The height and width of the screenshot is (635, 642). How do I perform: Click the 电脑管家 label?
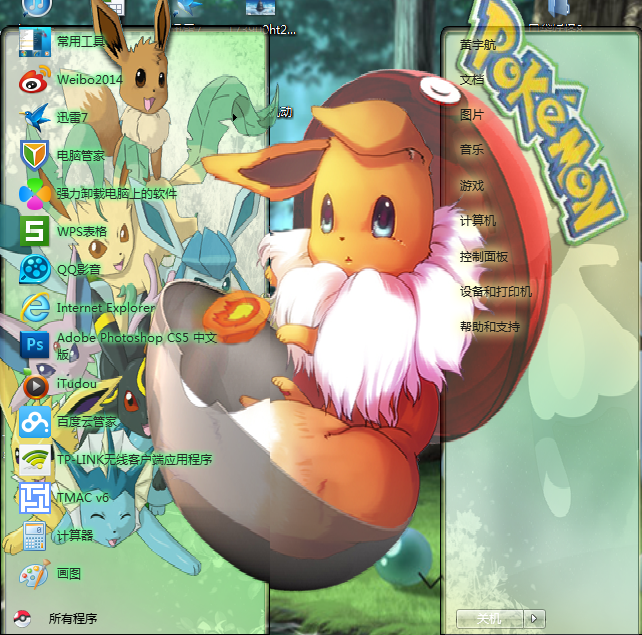[80, 155]
